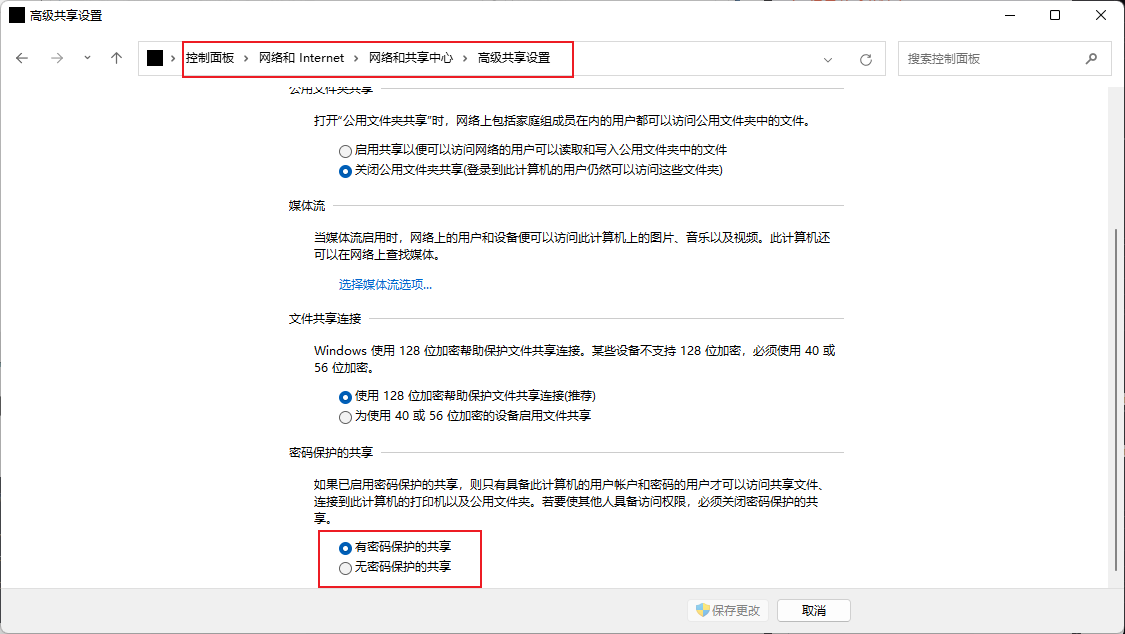This screenshot has width=1125, height=634.
Task: Click the black address bar location icon
Action: pos(155,58)
